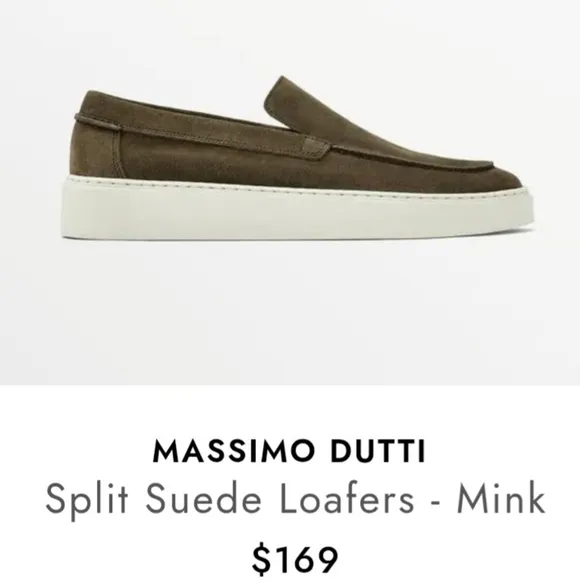Image resolution: width=580 pixels, height=580 pixels.
Task: Select the $169 price label
Action: coord(295,559)
